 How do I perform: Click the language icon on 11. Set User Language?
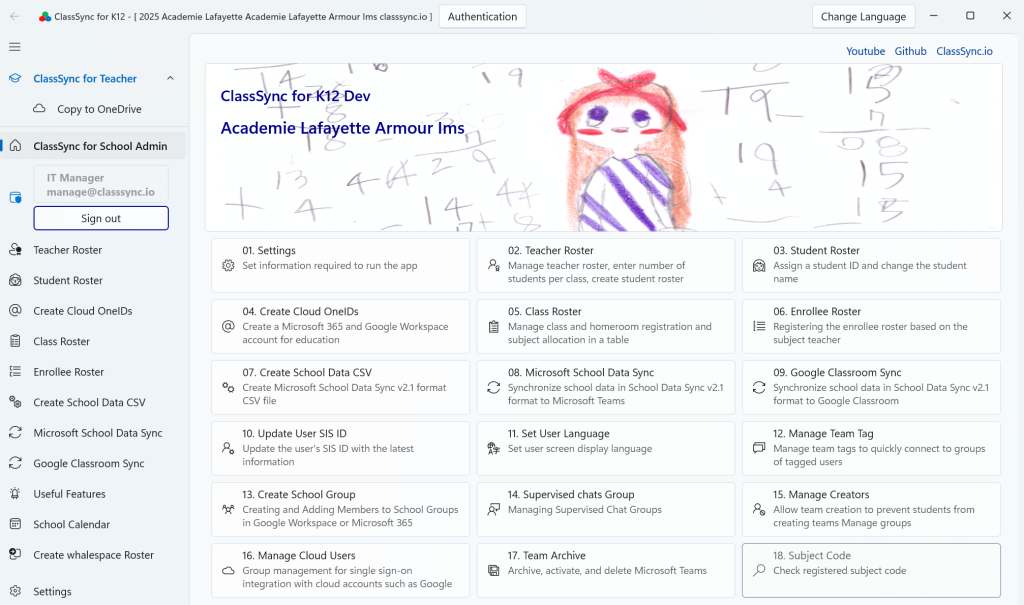click(x=494, y=448)
